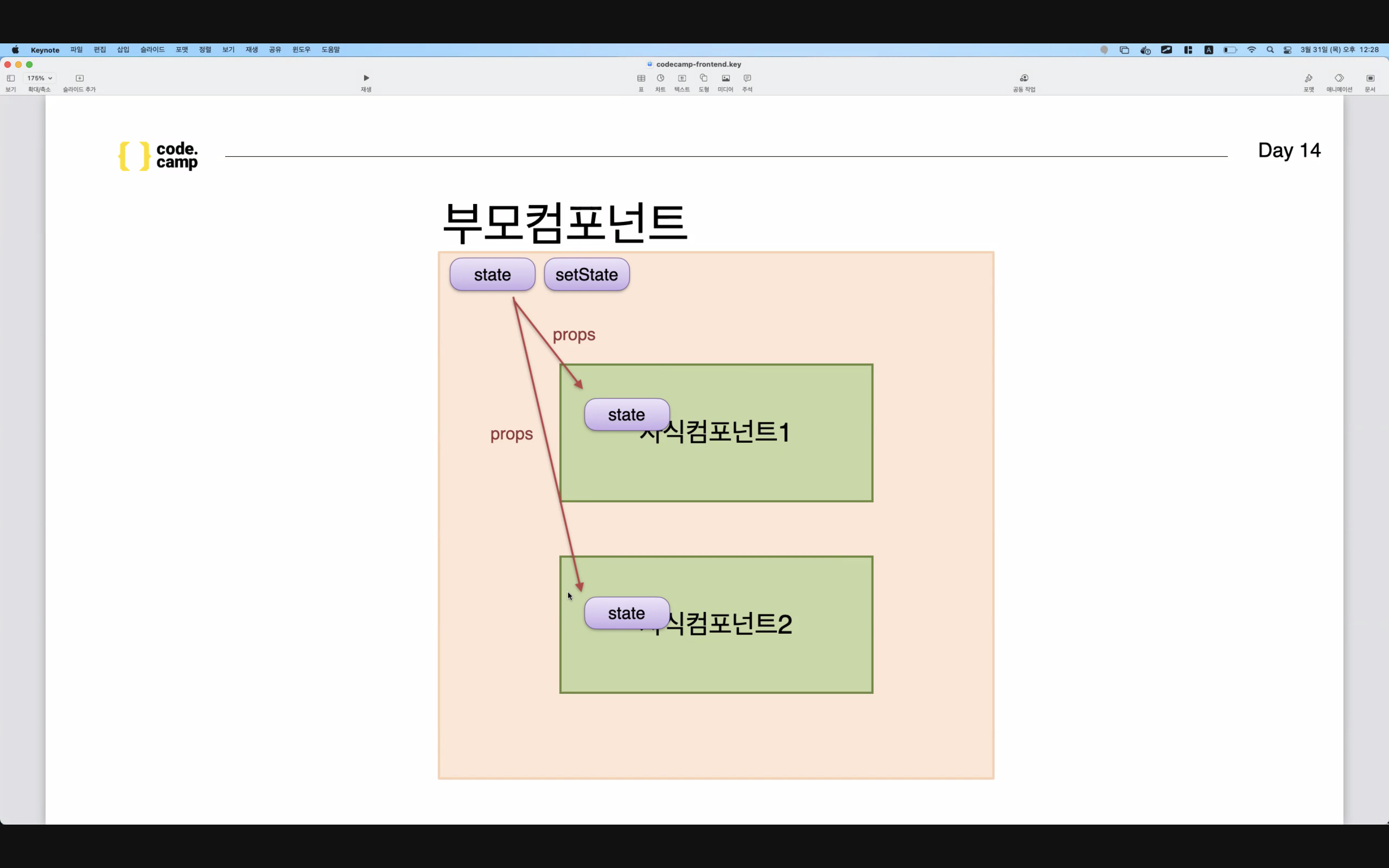1389x868 pixels.
Task: Add a comment with the toolbar icon
Action: pos(747,79)
